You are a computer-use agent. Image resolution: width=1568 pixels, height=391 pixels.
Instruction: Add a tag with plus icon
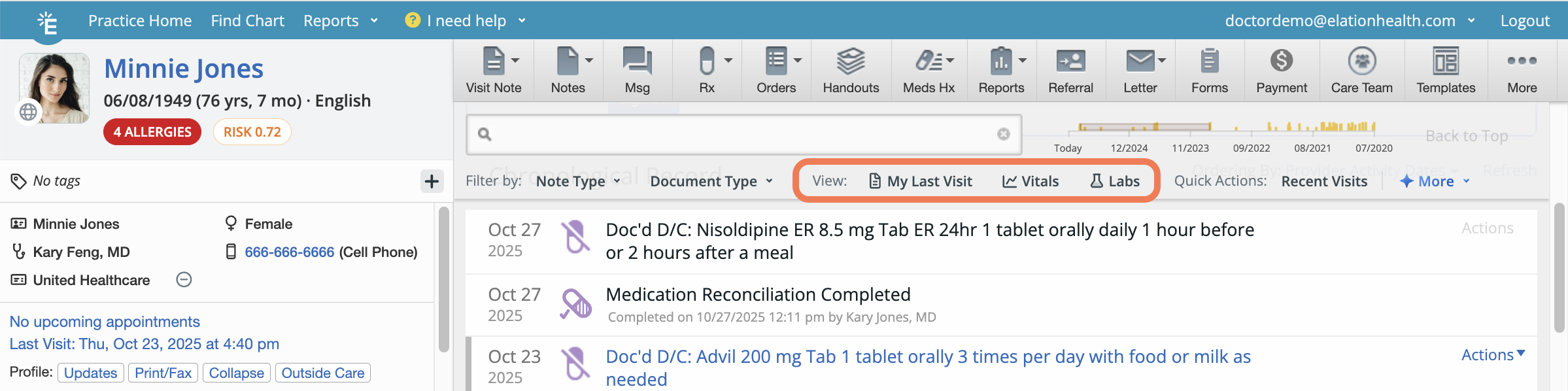pos(432,181)
